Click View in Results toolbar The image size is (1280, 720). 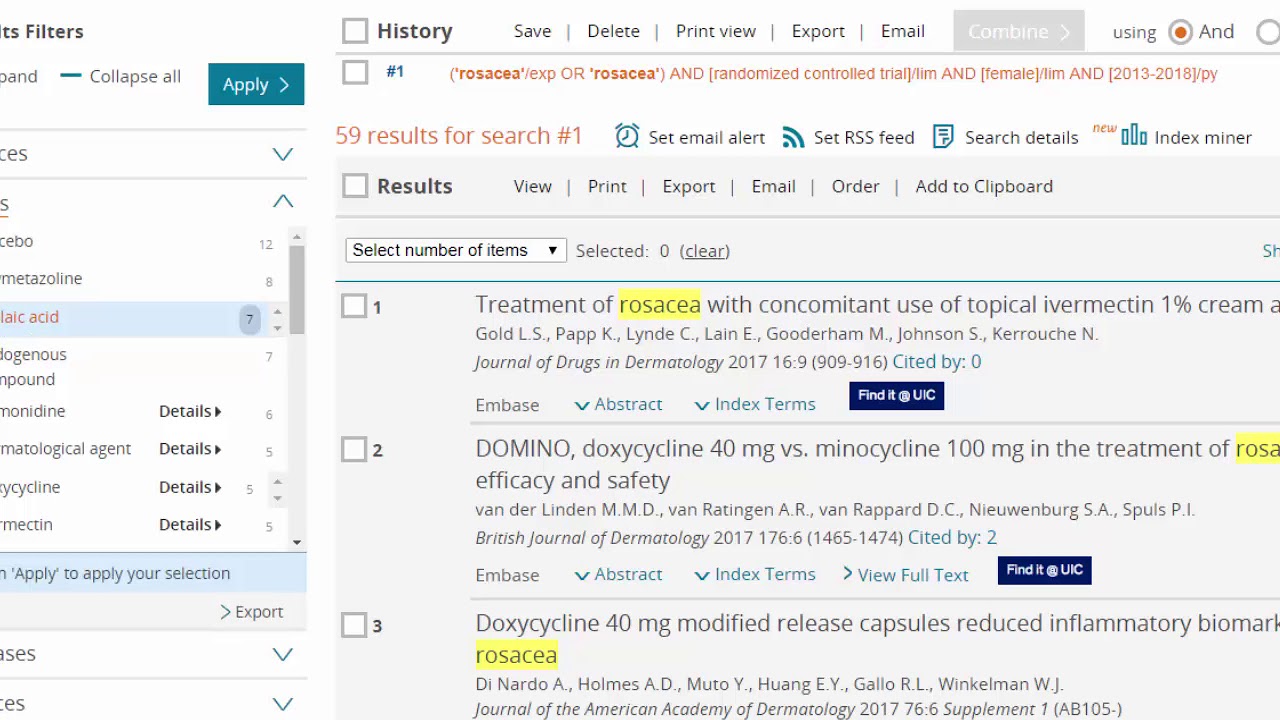[x=532, y=186]
